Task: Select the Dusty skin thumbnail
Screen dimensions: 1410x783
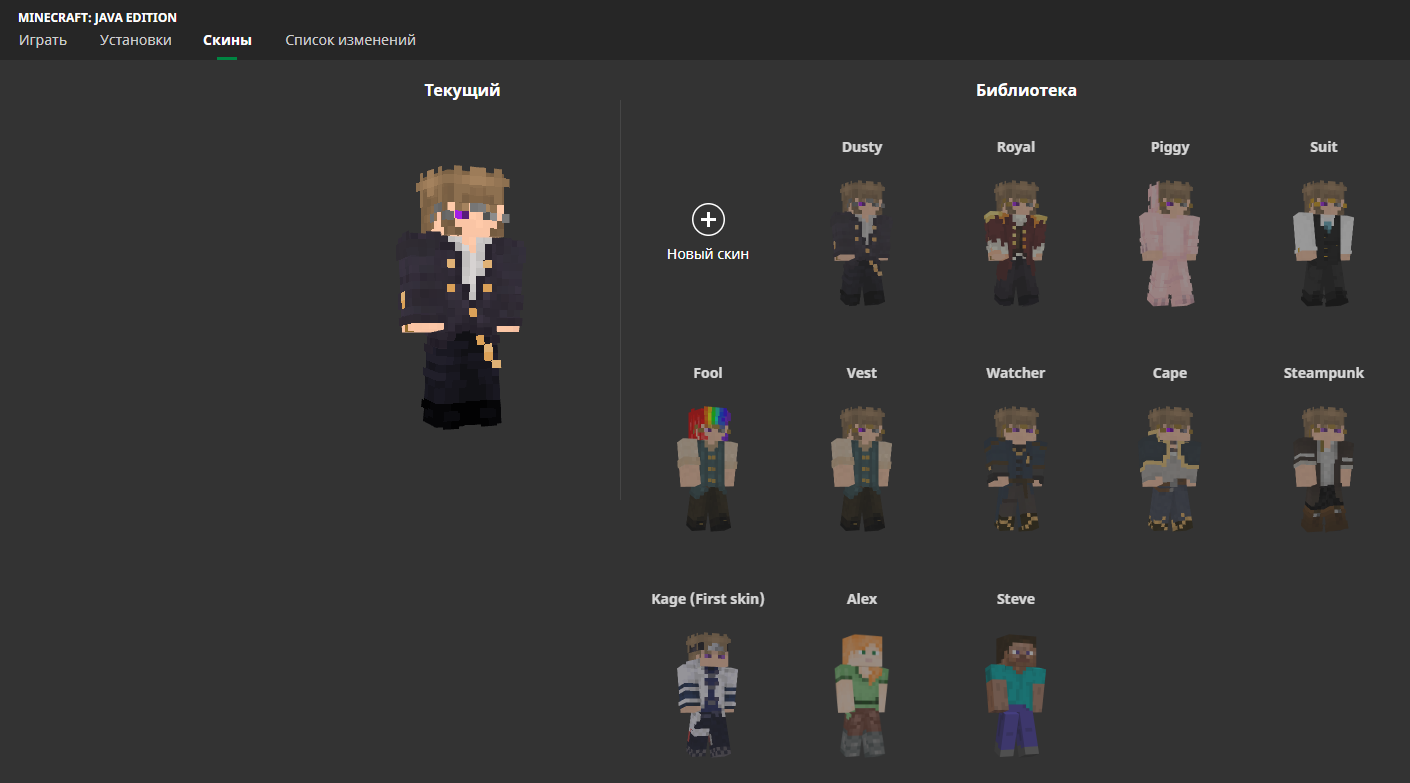Action: 861,243
